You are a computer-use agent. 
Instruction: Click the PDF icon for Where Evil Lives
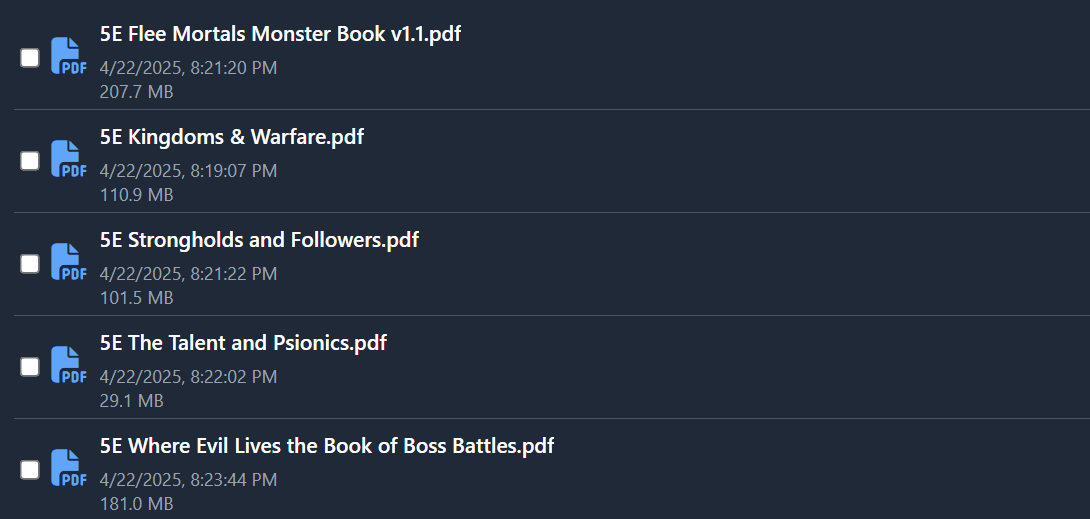(69, 468)
